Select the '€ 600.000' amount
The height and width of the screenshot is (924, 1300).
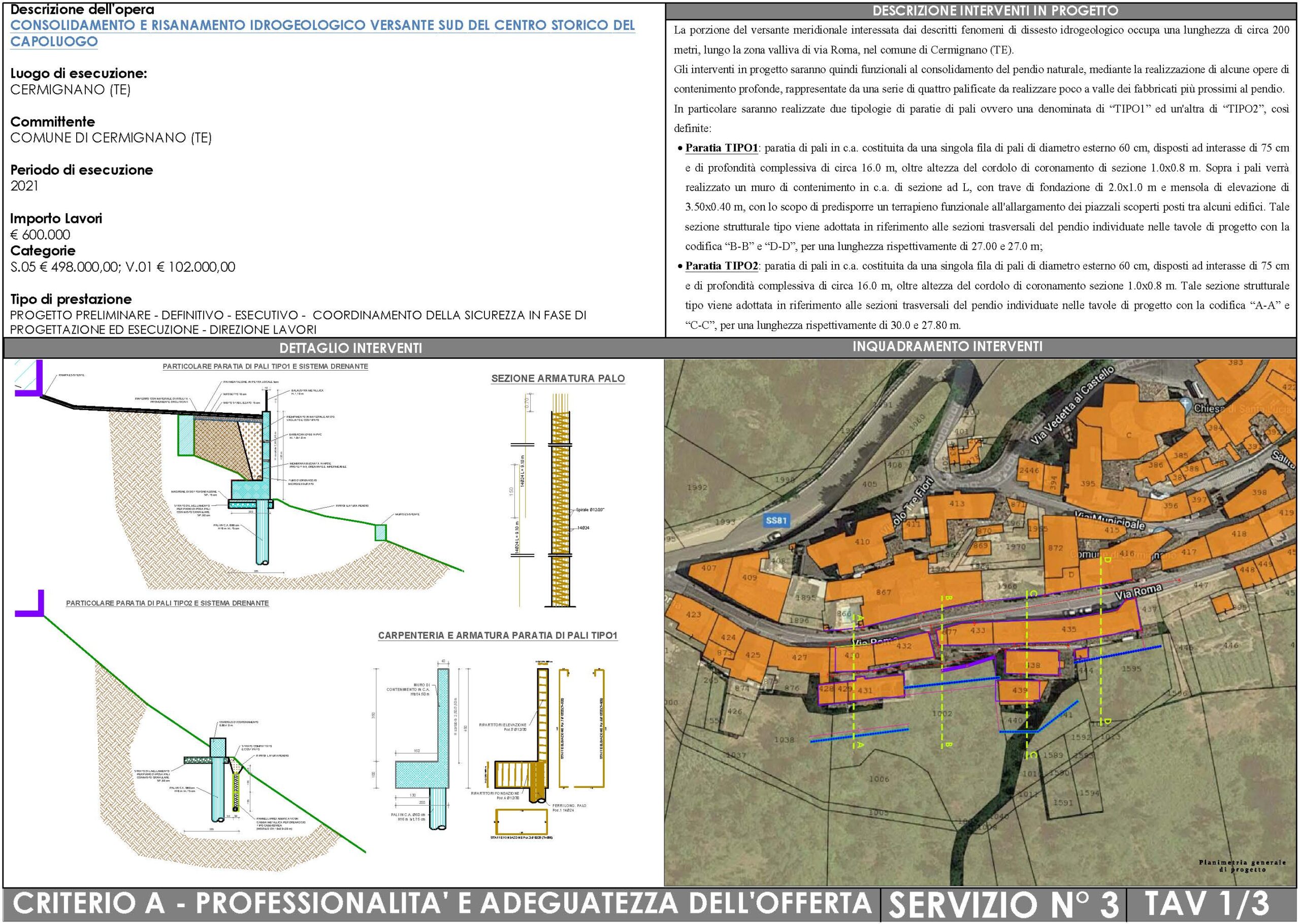(x=41, y=235)
